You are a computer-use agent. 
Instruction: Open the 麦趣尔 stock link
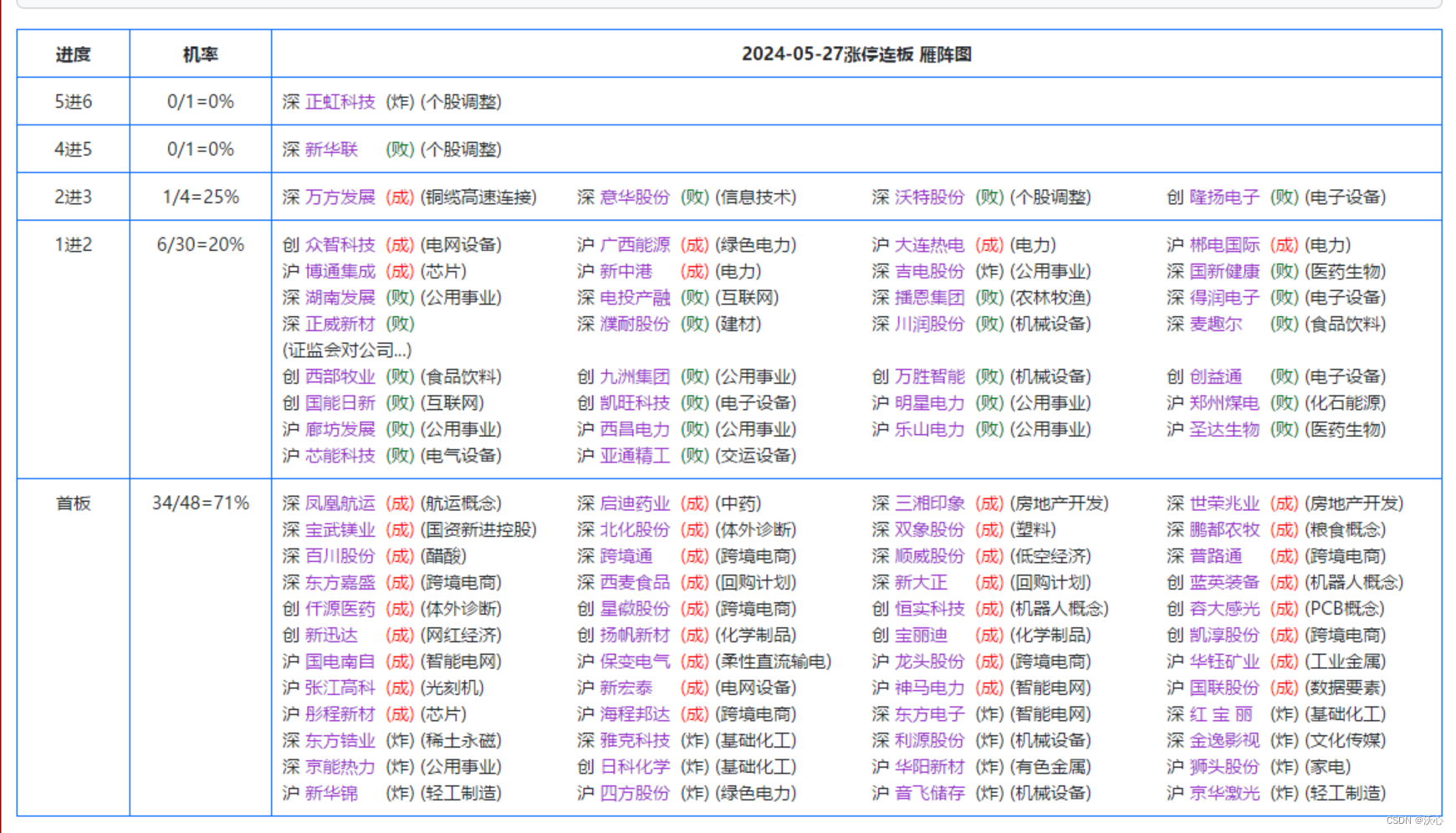[x=1216, y=325]
